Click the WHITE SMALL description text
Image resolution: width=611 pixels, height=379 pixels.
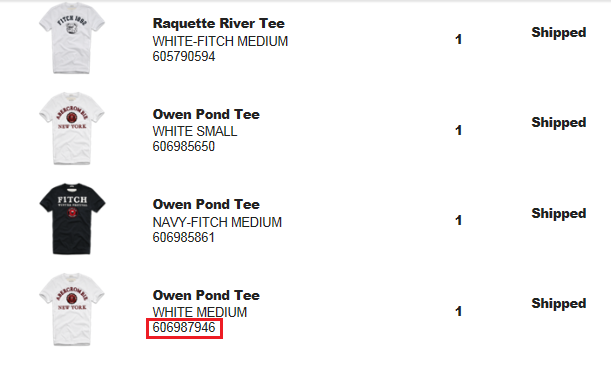click(195, 131)
